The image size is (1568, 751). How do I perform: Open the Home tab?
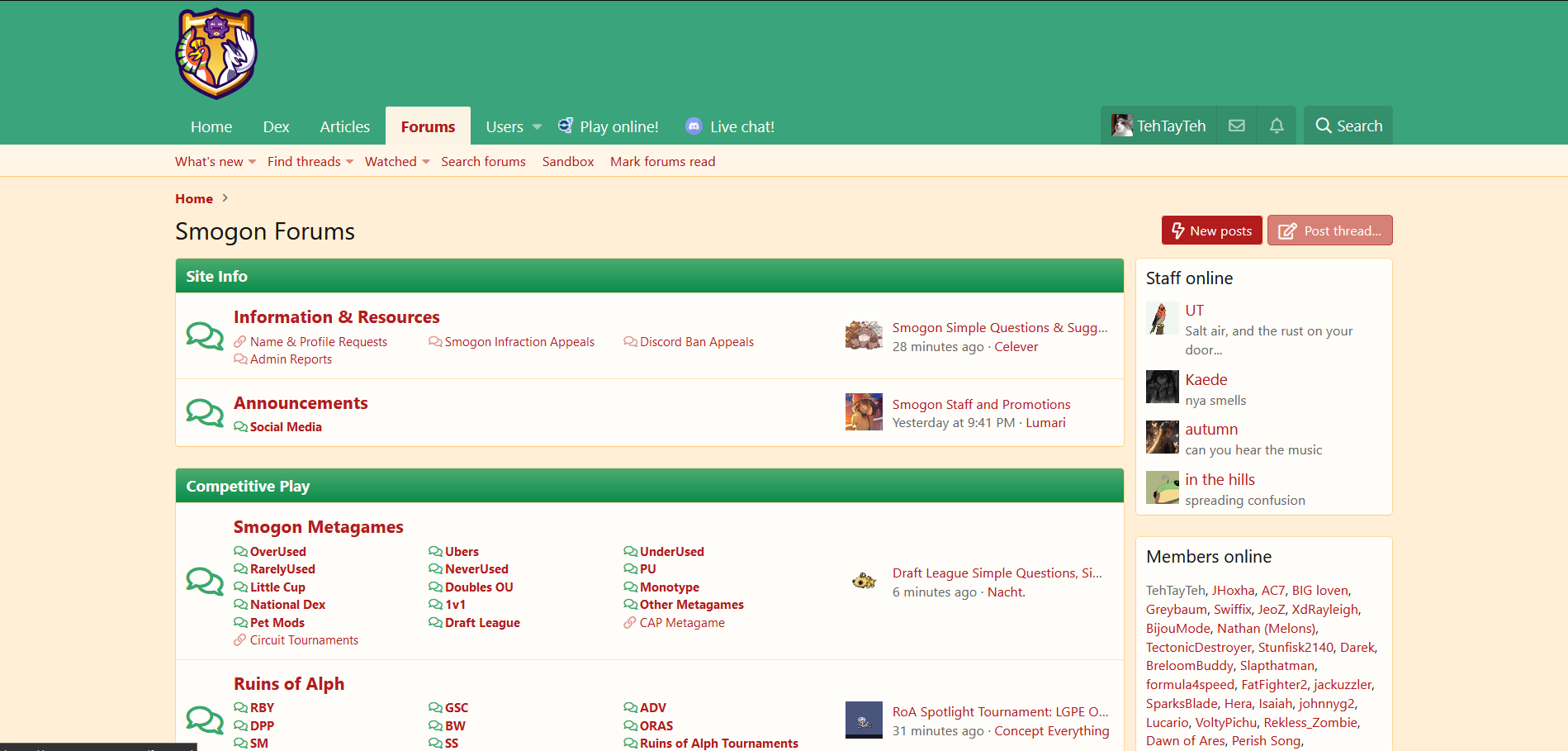tap(211, 126)
